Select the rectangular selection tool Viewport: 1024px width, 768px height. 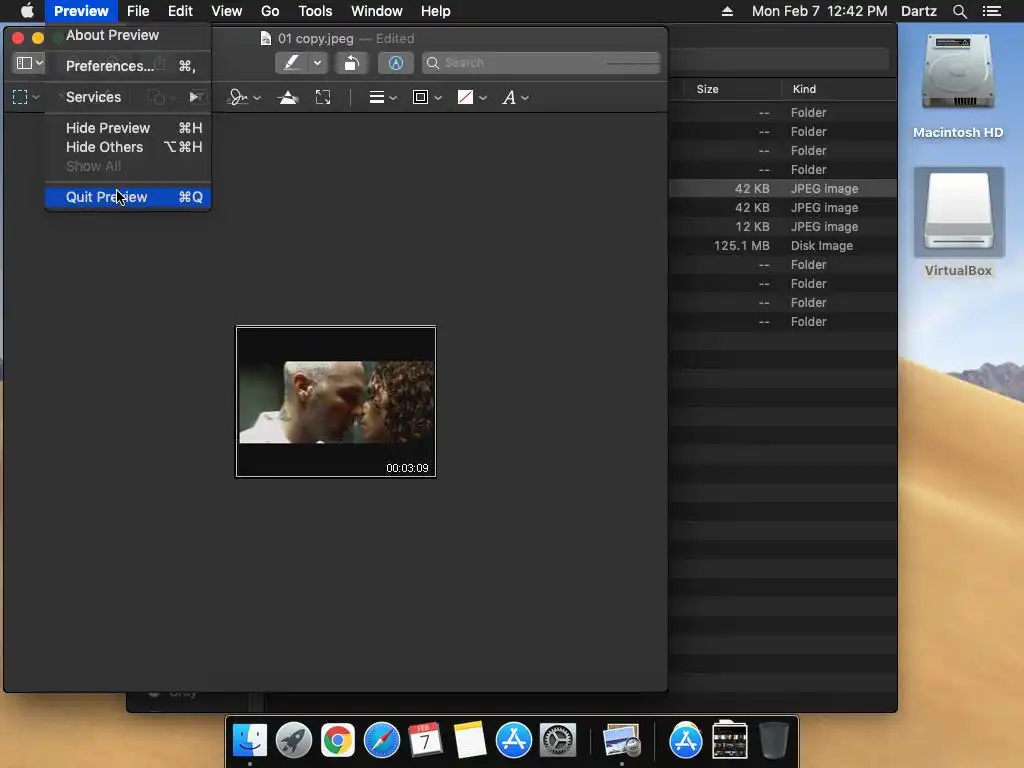[x=20, y=97]
